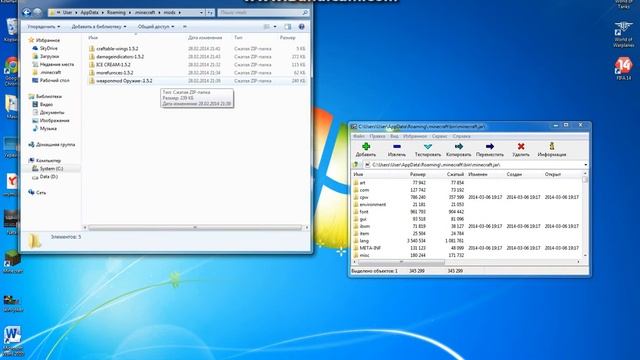Viewport: 640px width, 360px height.
Task: Open view options dropdown arrow in Explorer
Action: [275, 27]
